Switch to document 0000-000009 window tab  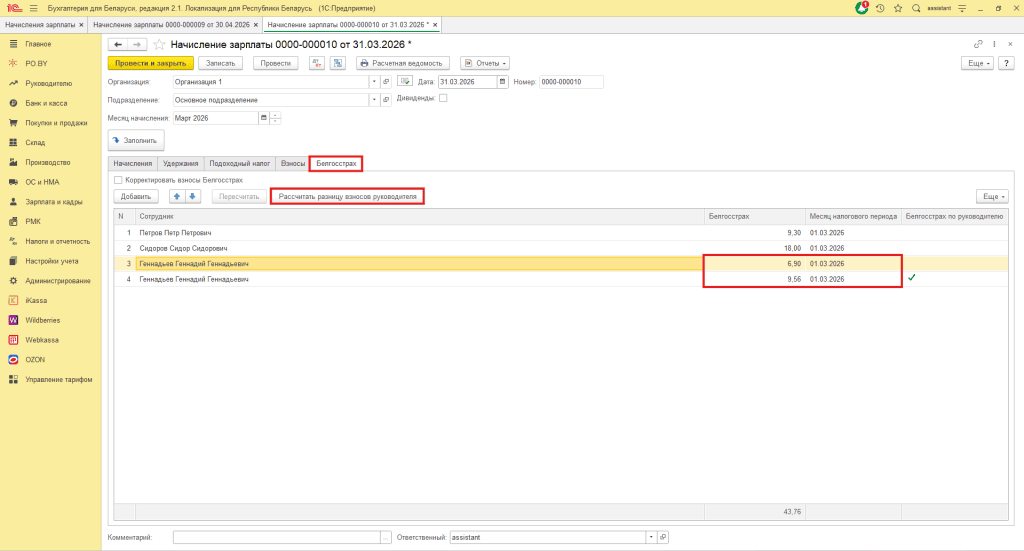click(x=172, y=25)
